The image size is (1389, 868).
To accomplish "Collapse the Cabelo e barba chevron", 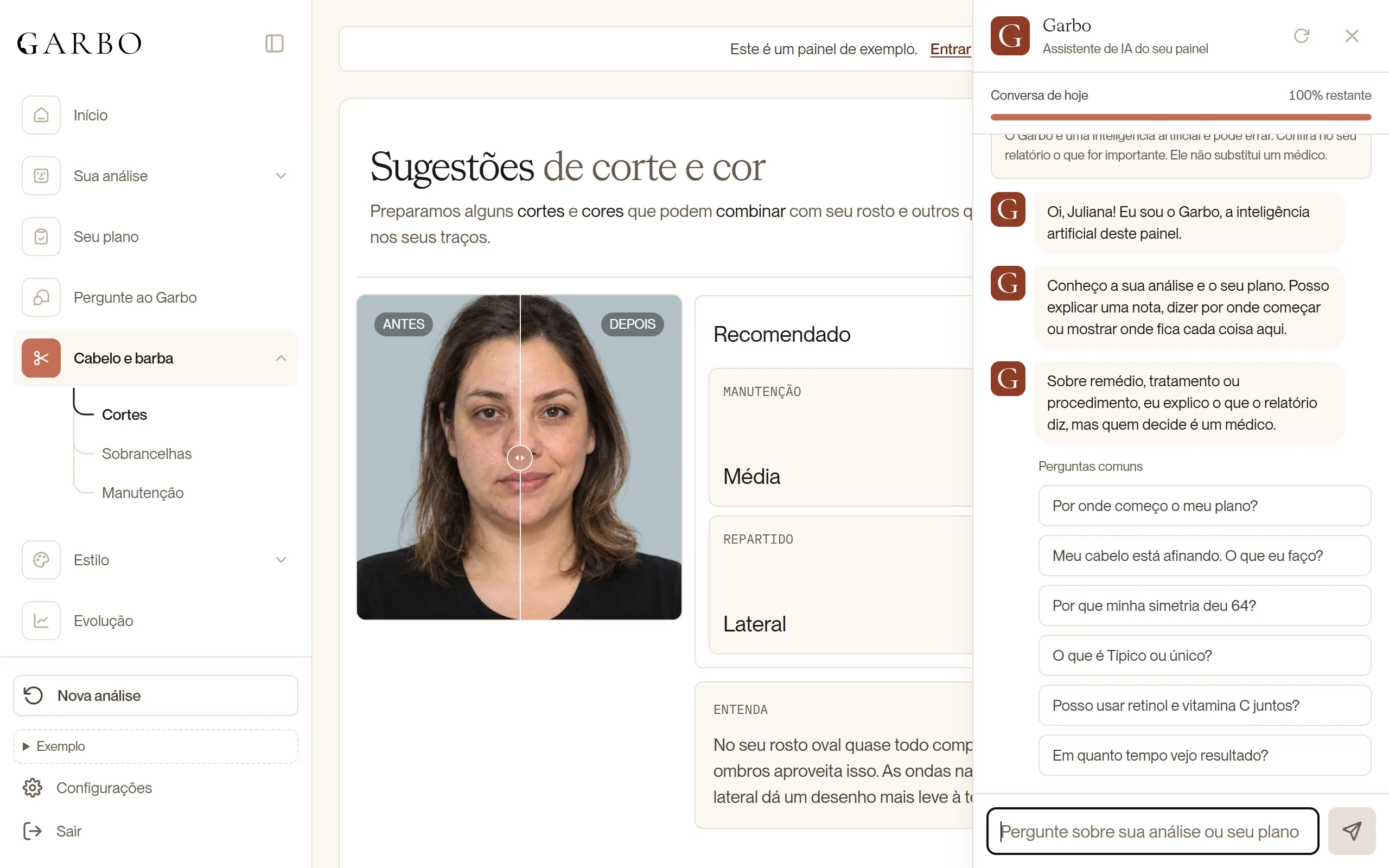I will 281,358.
